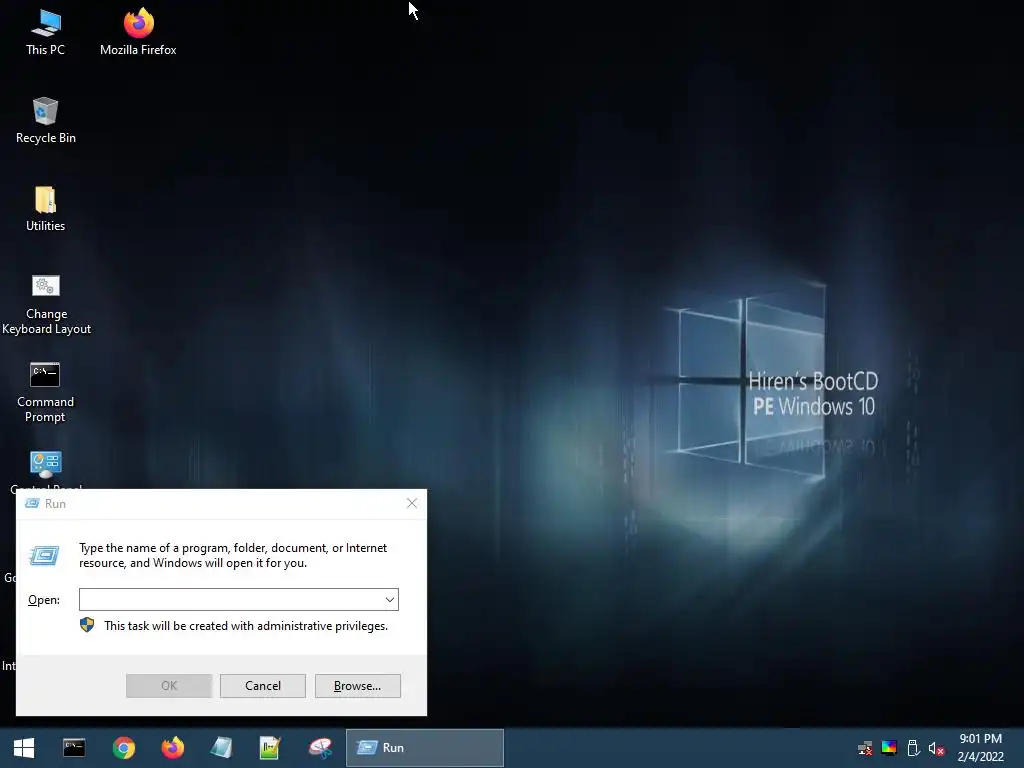Select the Run taskbar button
The width and height of the screenshot is (1024, 768).
click(424, 748)
